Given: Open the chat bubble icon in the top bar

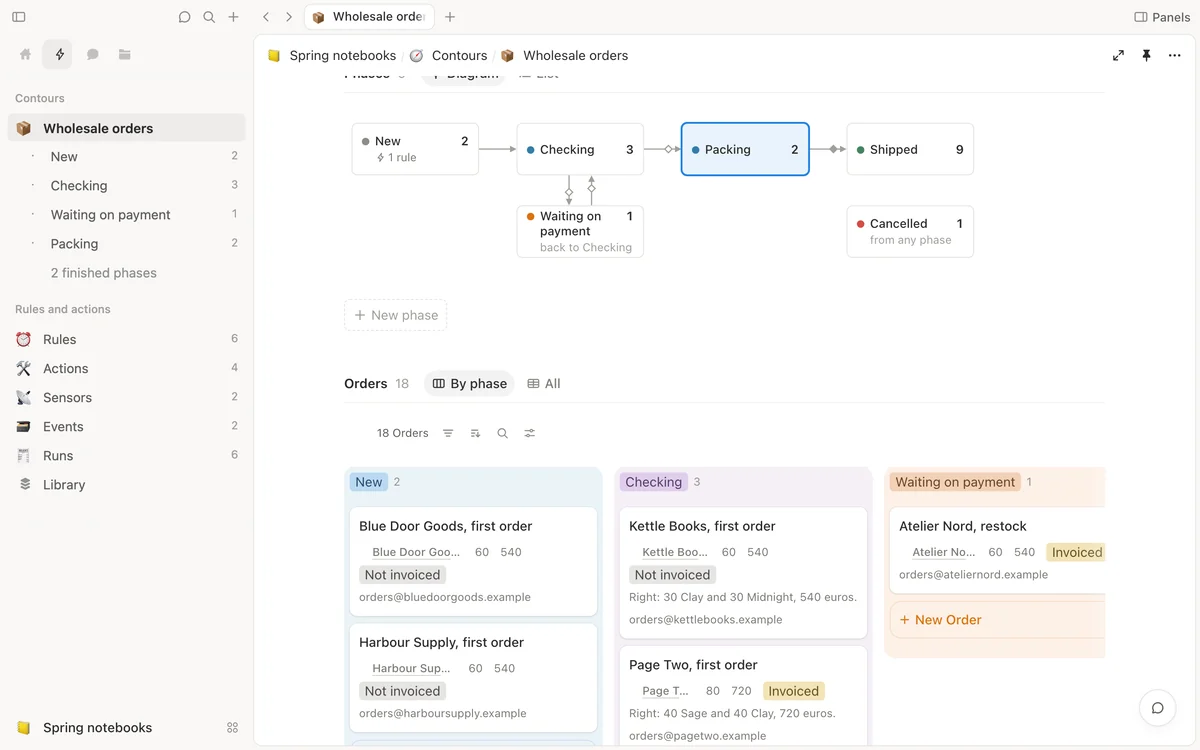Looking at the screenshot, I should (x=184, y=17).
